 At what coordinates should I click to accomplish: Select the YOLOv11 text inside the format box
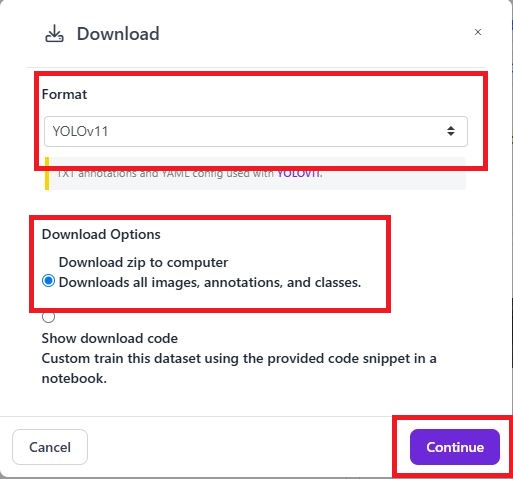pos(80,131)
